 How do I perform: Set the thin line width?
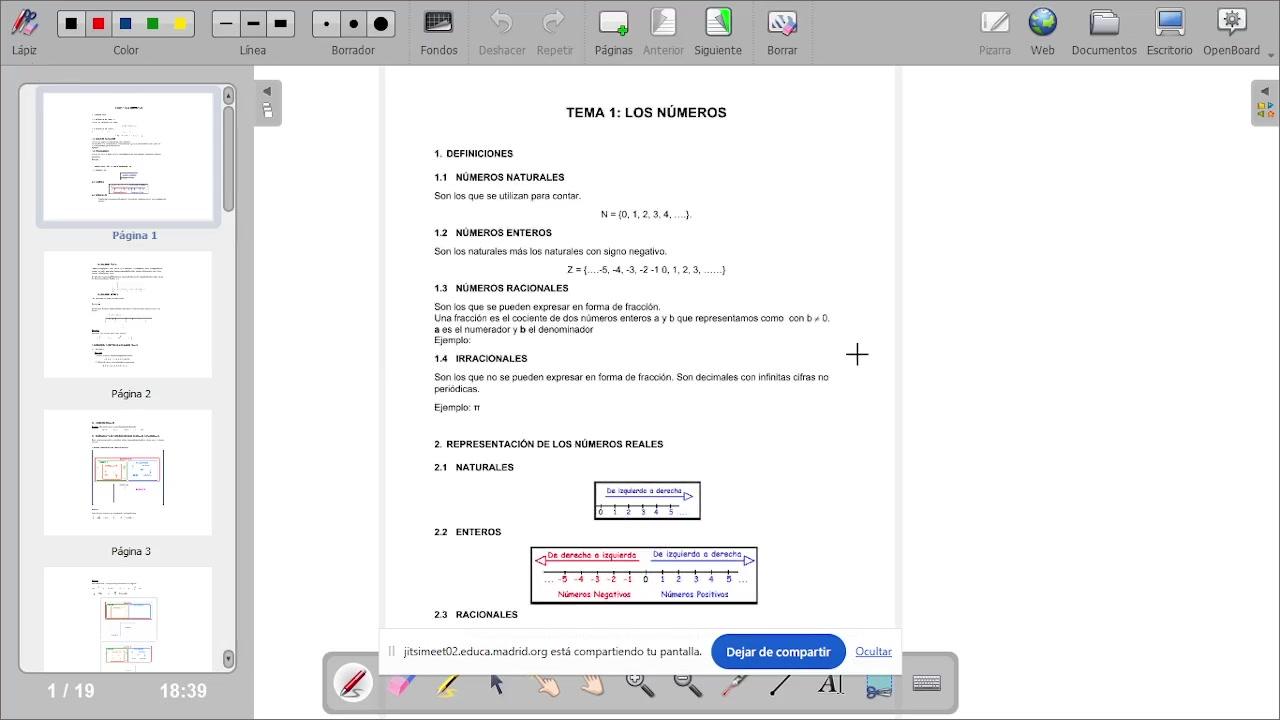(226, 23)
